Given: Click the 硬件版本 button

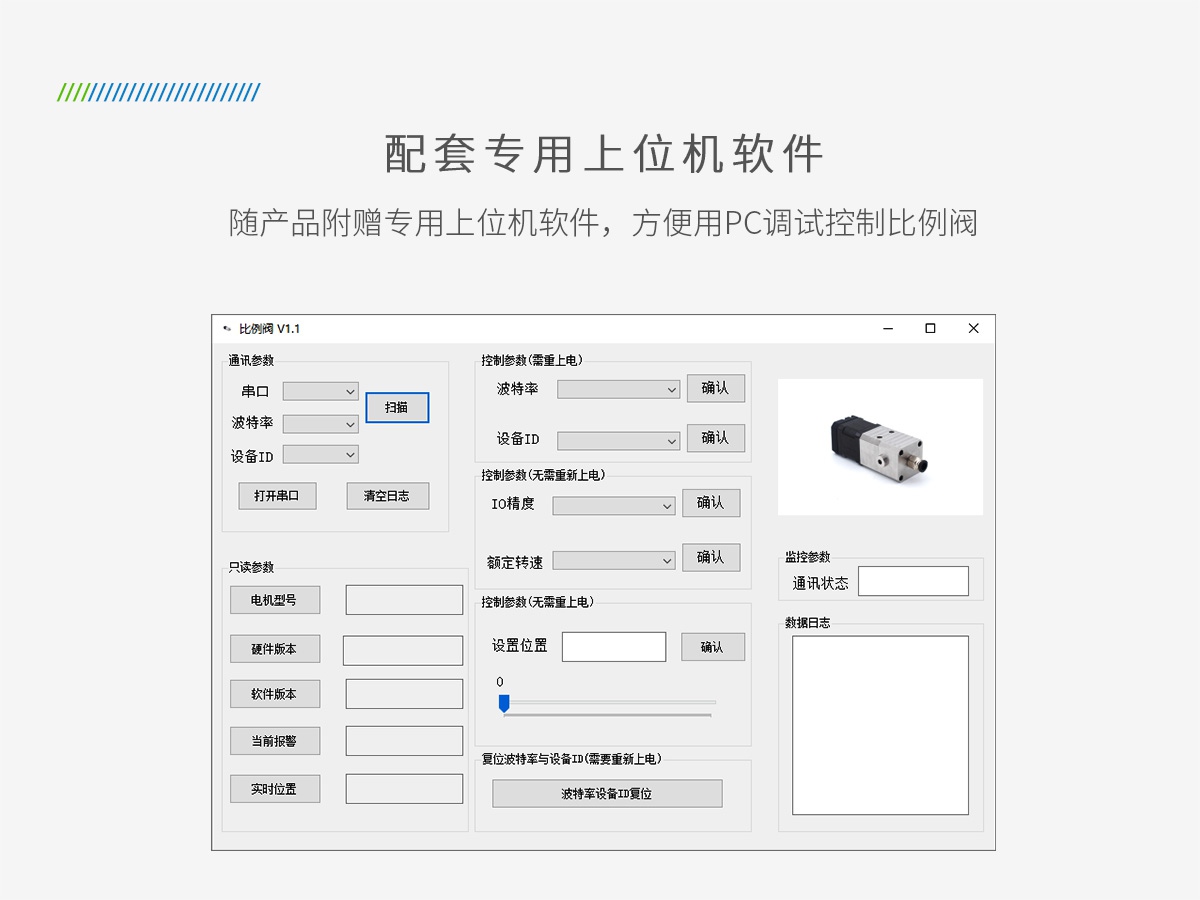Looking at the screenshot, I should pos(275,649).
